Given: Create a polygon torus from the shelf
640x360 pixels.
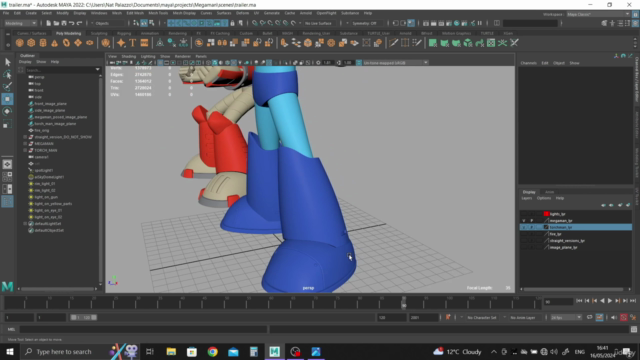Looking at the screenshot, I should tap(66, 43).
